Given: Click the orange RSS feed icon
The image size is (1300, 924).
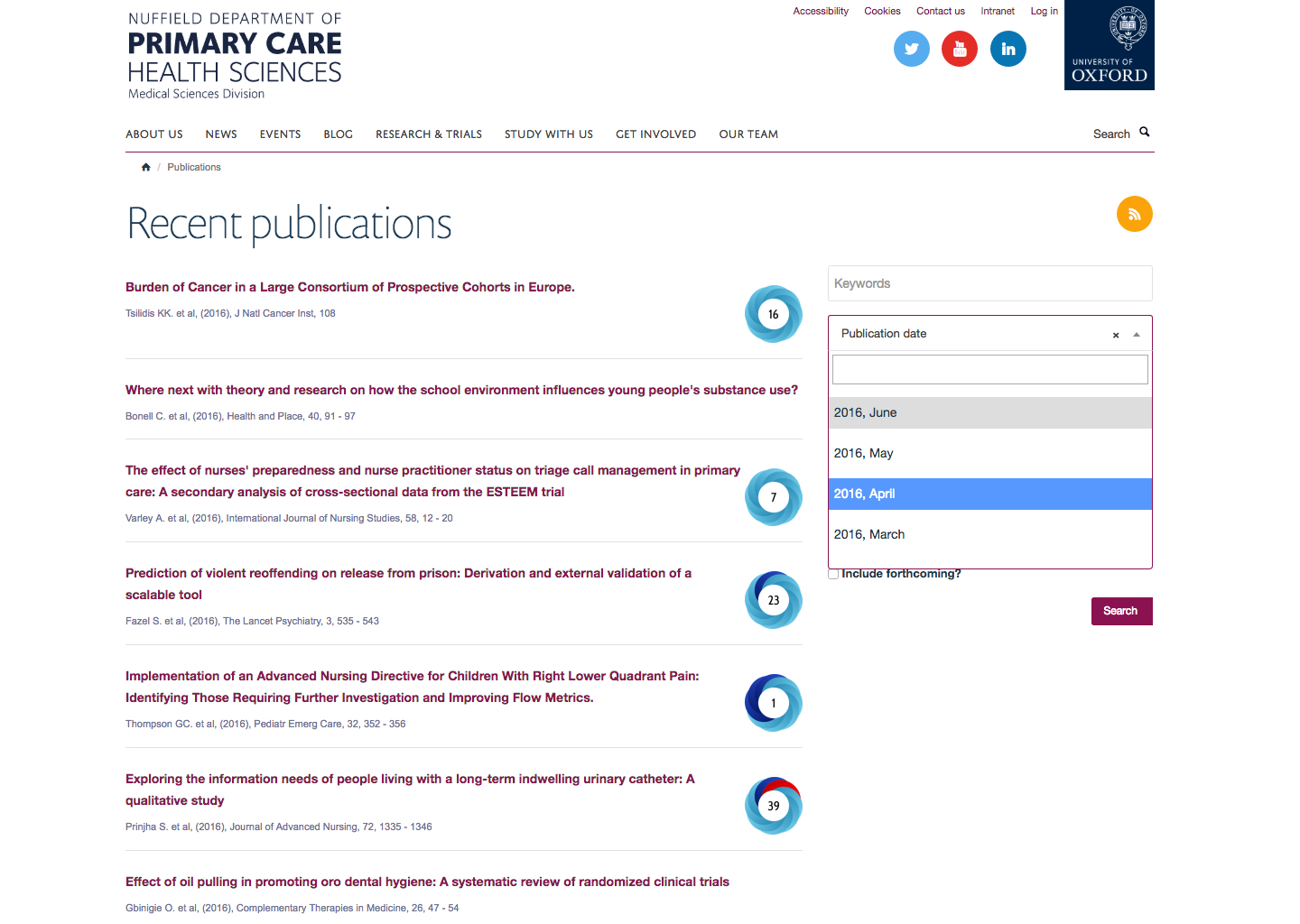Looking at the screenshot, I should [1134, 214].
